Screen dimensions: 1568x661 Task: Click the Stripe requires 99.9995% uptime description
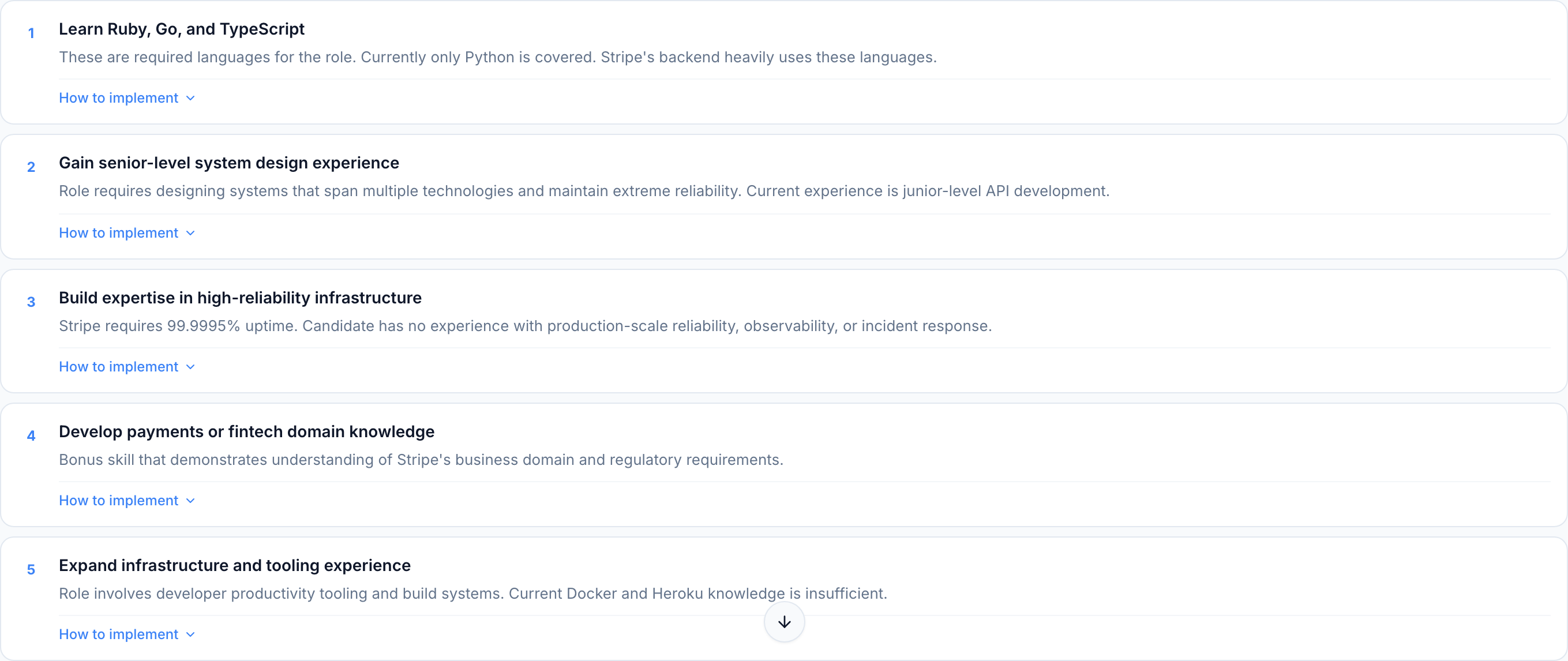pos(525,326)
